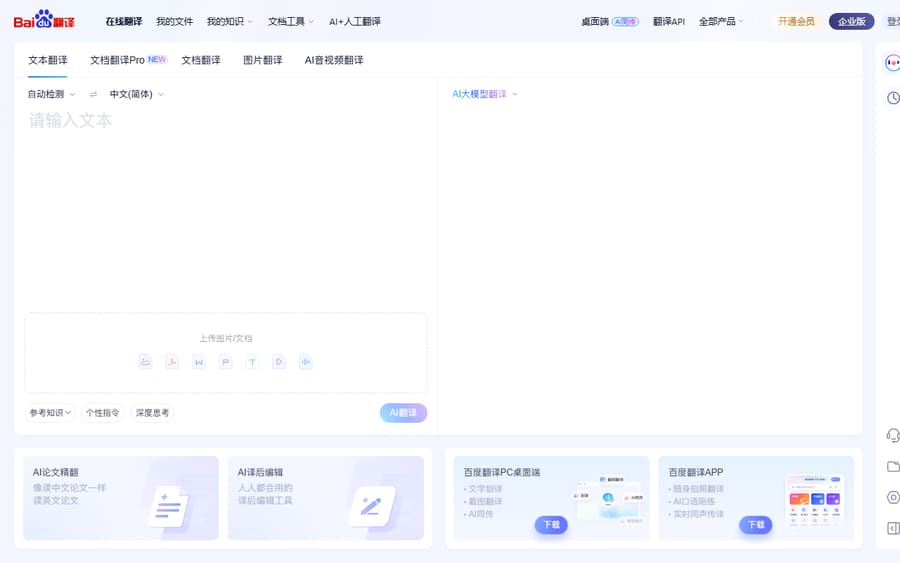The height and width of the screenshot is (563, 900).
Task: Click the Baidu Translate logo
Action: [44, 20]
